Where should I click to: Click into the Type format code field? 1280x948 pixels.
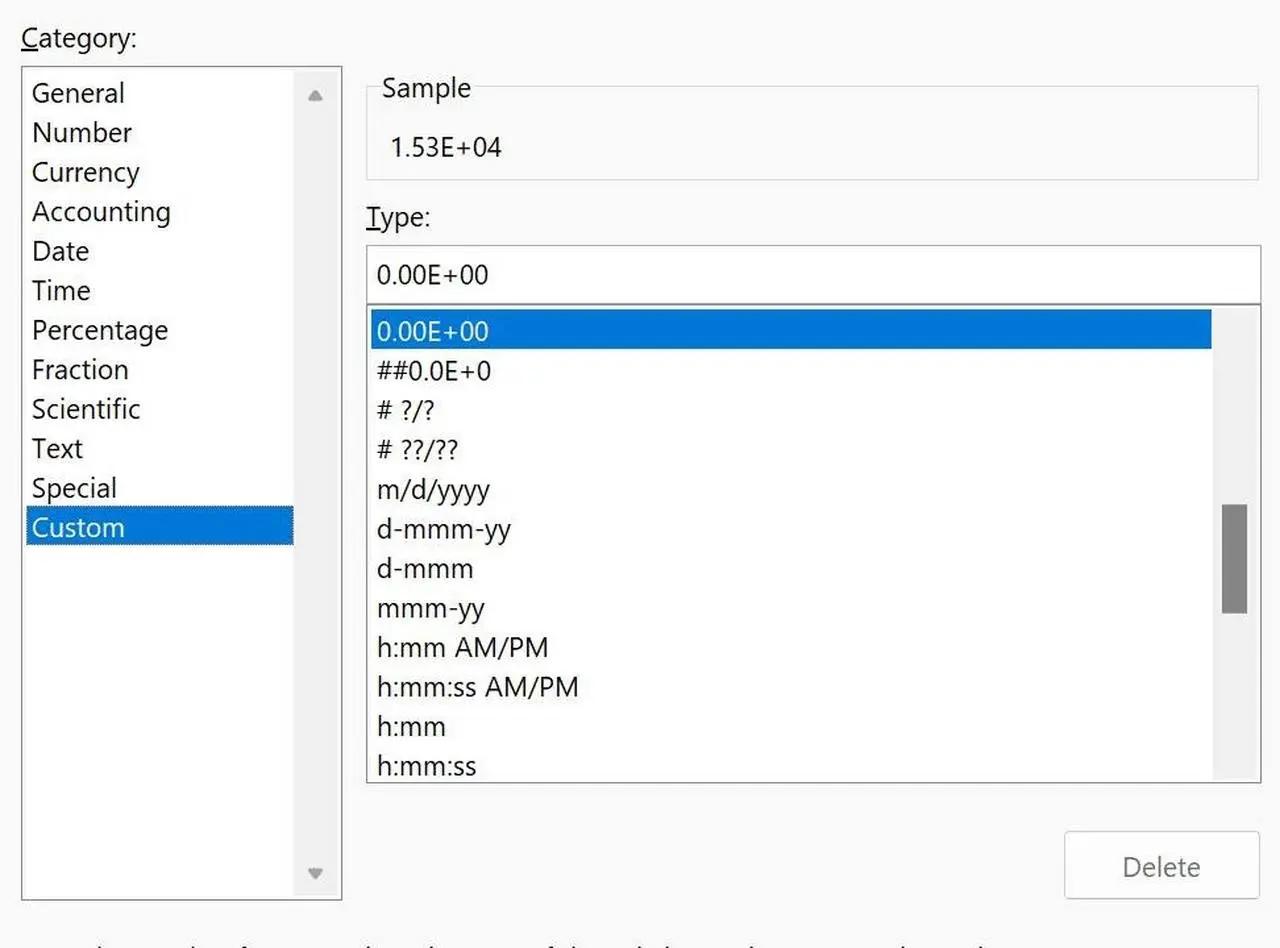(x=813, y=274)
